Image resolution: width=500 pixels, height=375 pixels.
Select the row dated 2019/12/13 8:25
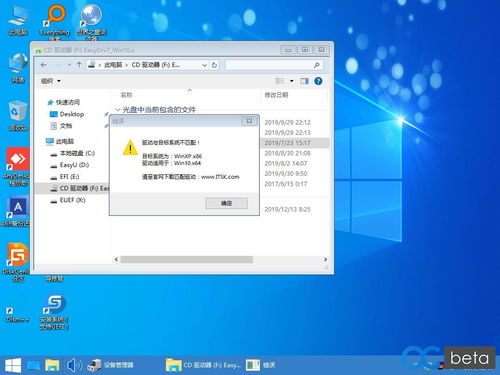(x=287, y=209)
